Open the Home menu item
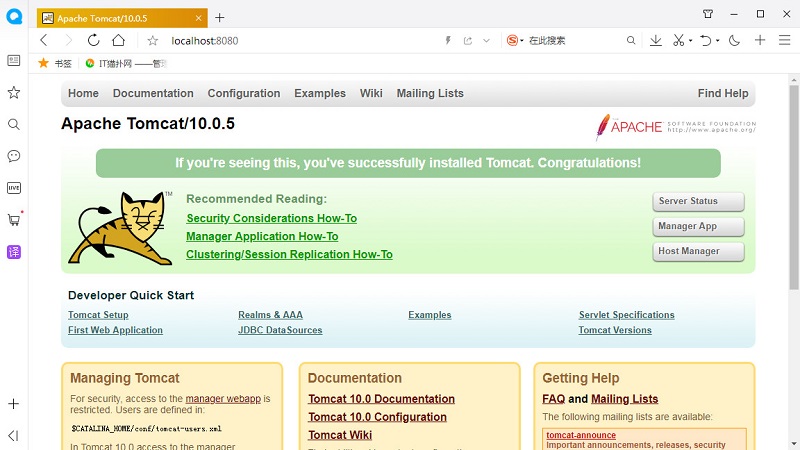 (x=83, y=93)
